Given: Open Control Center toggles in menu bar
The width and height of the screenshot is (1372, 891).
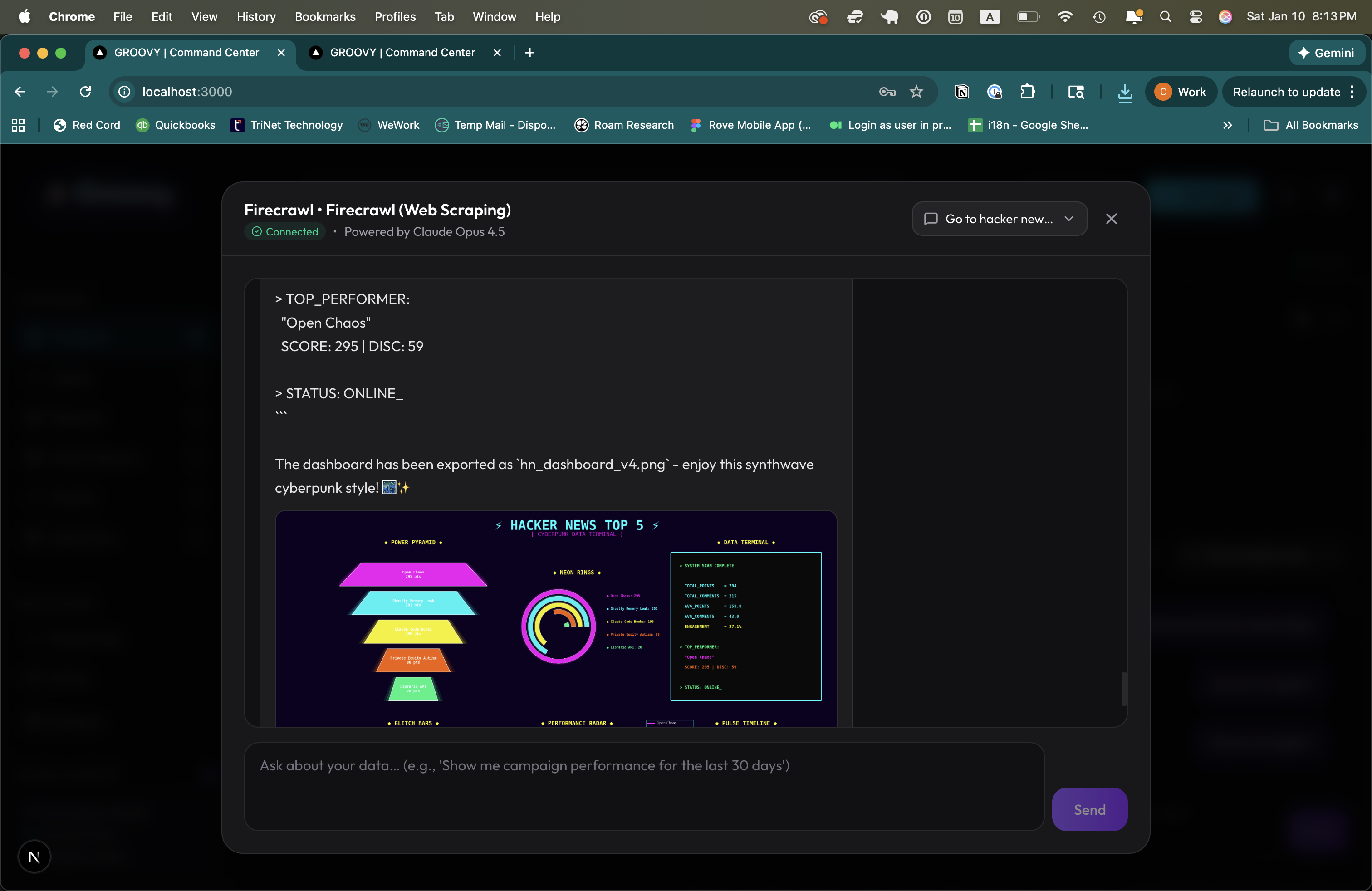Looking at the screenshot, I should tap(1196, 17).
